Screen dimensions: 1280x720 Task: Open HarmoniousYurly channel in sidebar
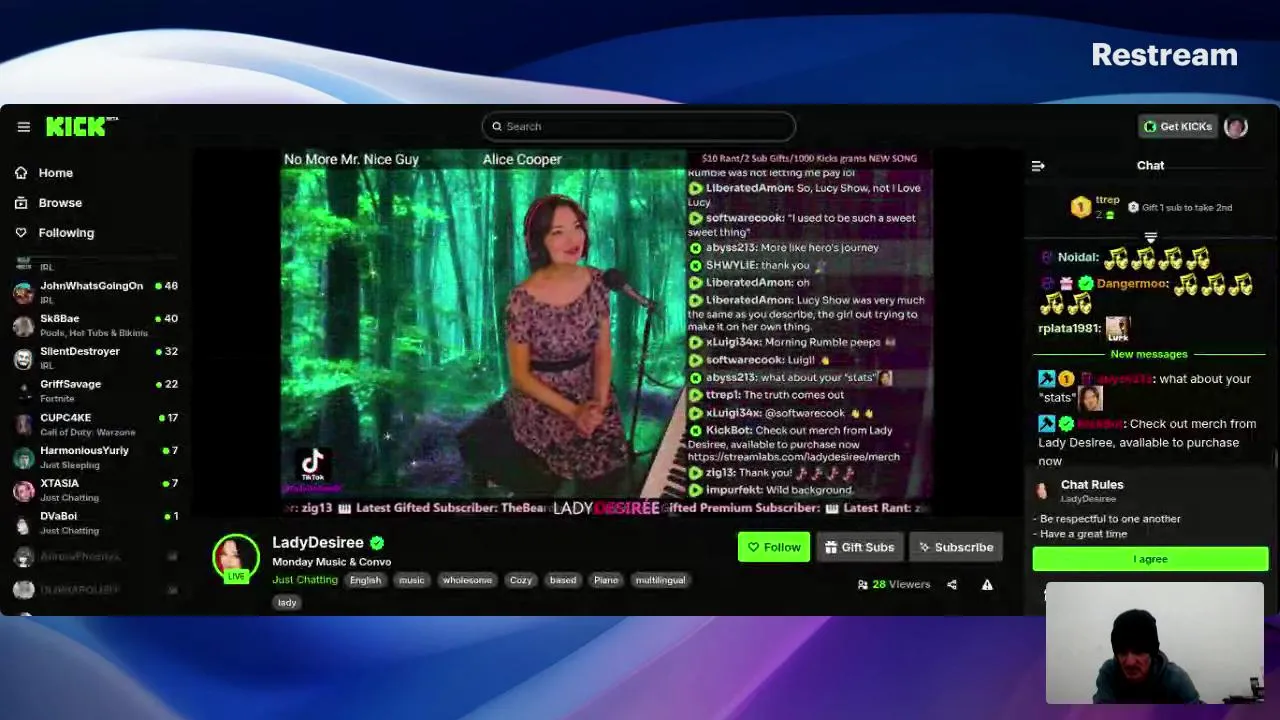[95, 457]
